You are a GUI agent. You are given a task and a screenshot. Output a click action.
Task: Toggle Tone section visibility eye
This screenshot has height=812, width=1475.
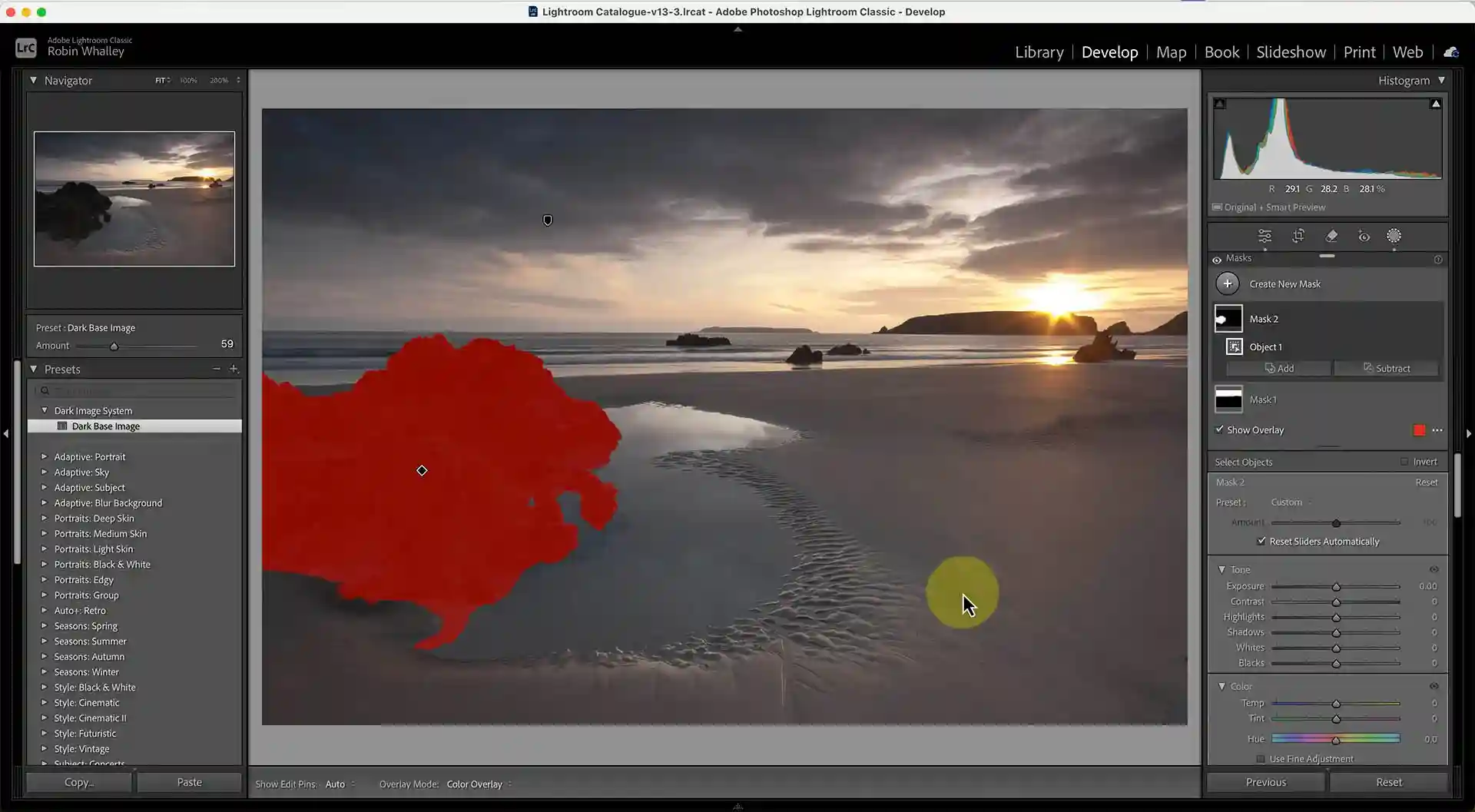1434,569
